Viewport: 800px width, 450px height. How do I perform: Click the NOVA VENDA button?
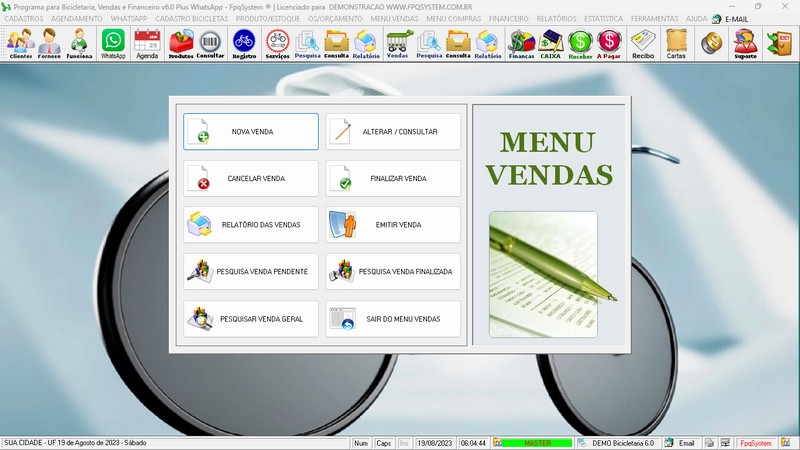tap(251, 132)
